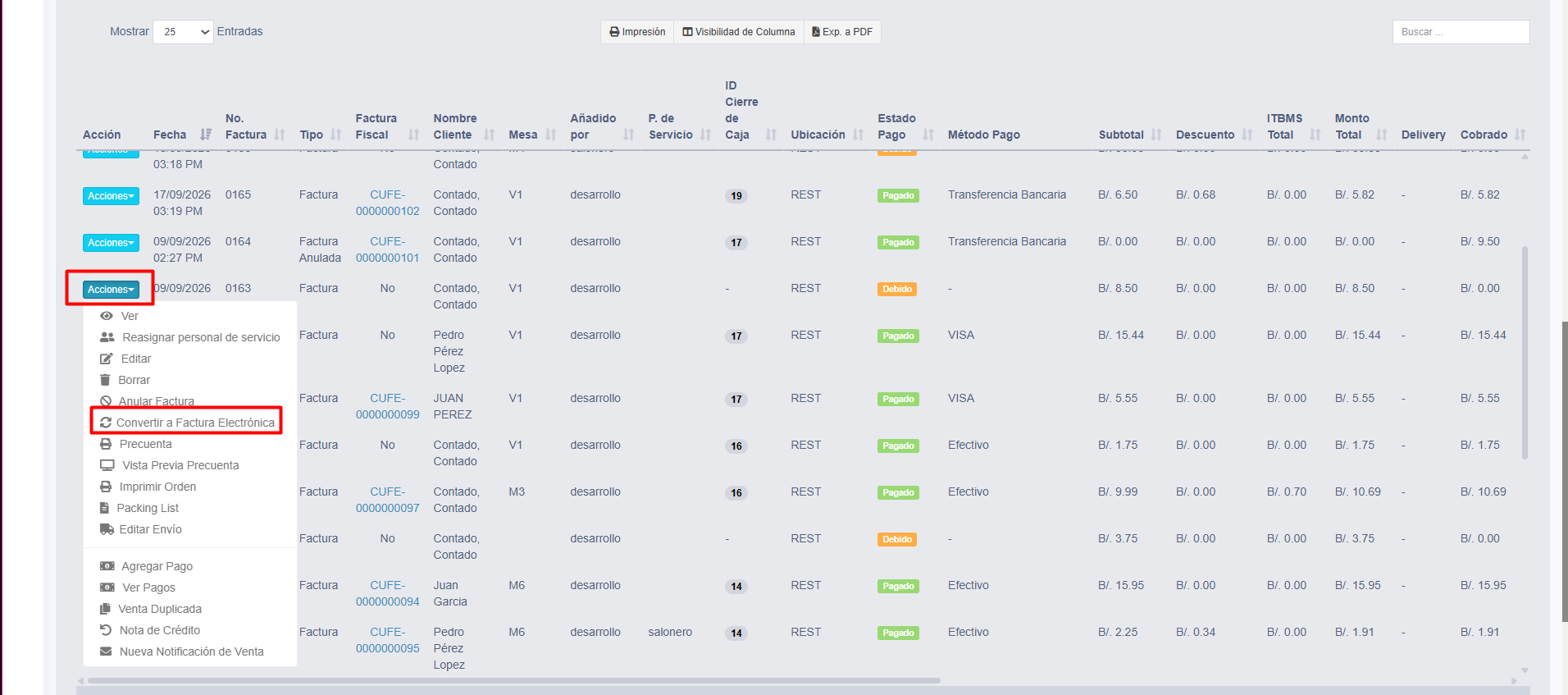Click the truck icon beside Editar Envío
Viewport: 1568px width, 695px height.
pyautogui.click(x=107, y=529)
